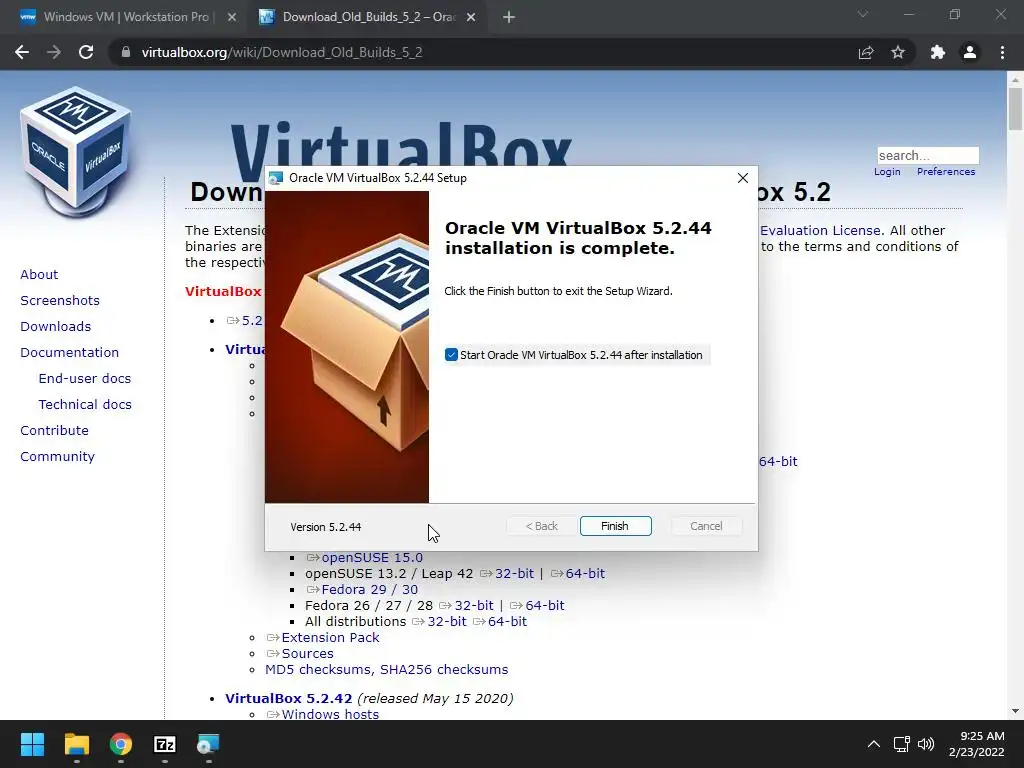Open About in the sidebar
This screenshot has width=1024, height=768.
click(39, 274)
